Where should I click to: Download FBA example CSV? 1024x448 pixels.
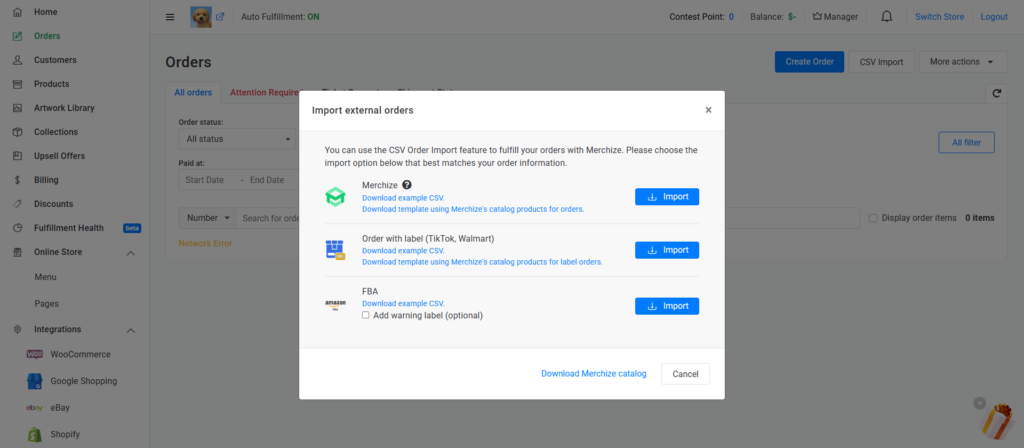[404, 304]
